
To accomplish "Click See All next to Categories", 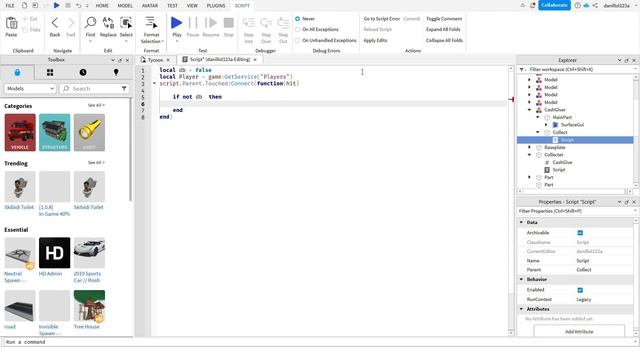I will point(96,105).
